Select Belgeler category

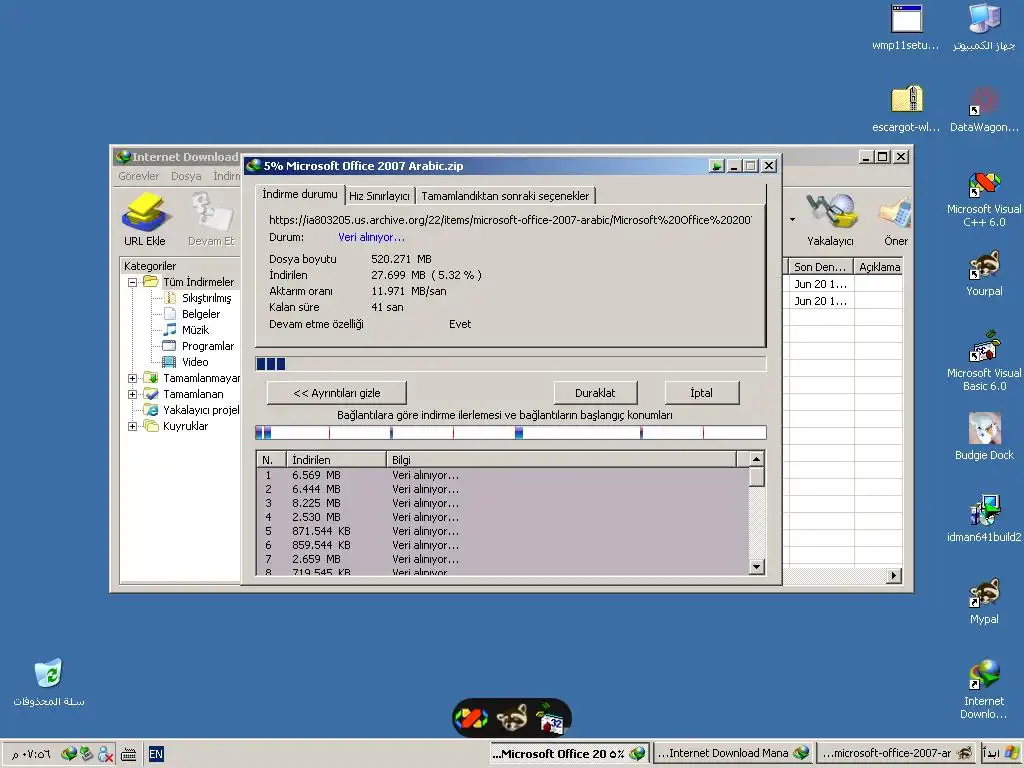200,314
